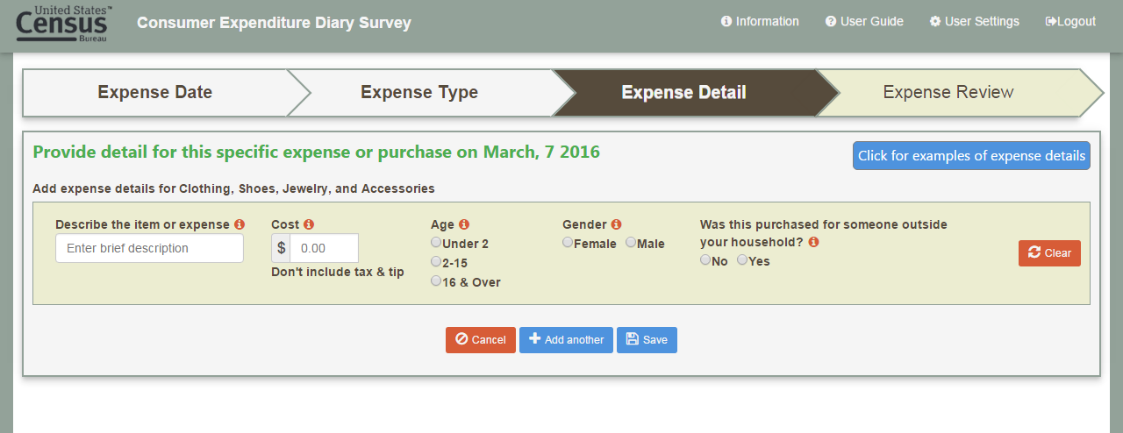Click the Add another button
This screenshot has width=1123, height=433.
pyautogui.click(x=565, y=340)
